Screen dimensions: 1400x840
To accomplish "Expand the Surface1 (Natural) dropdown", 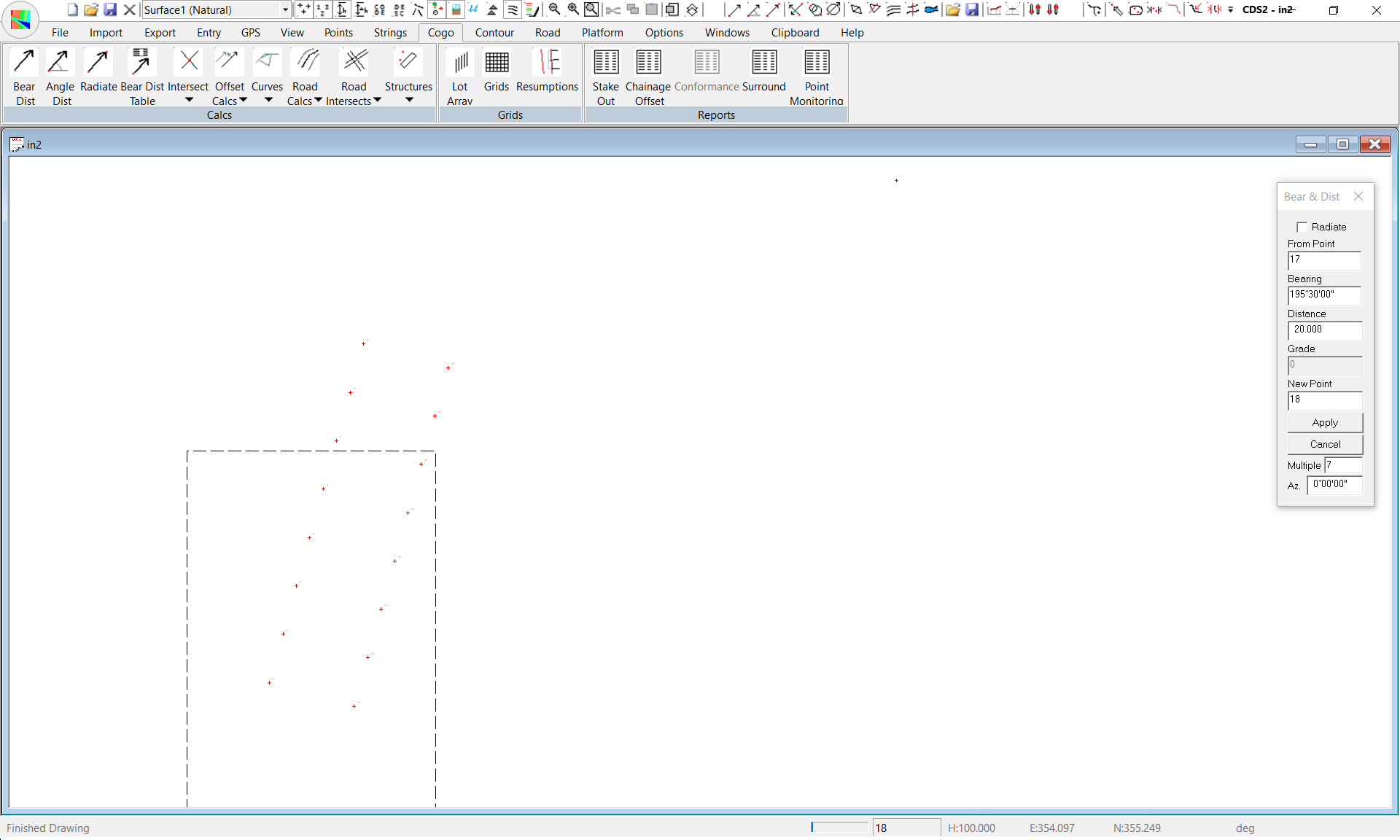I will [285, 9].
